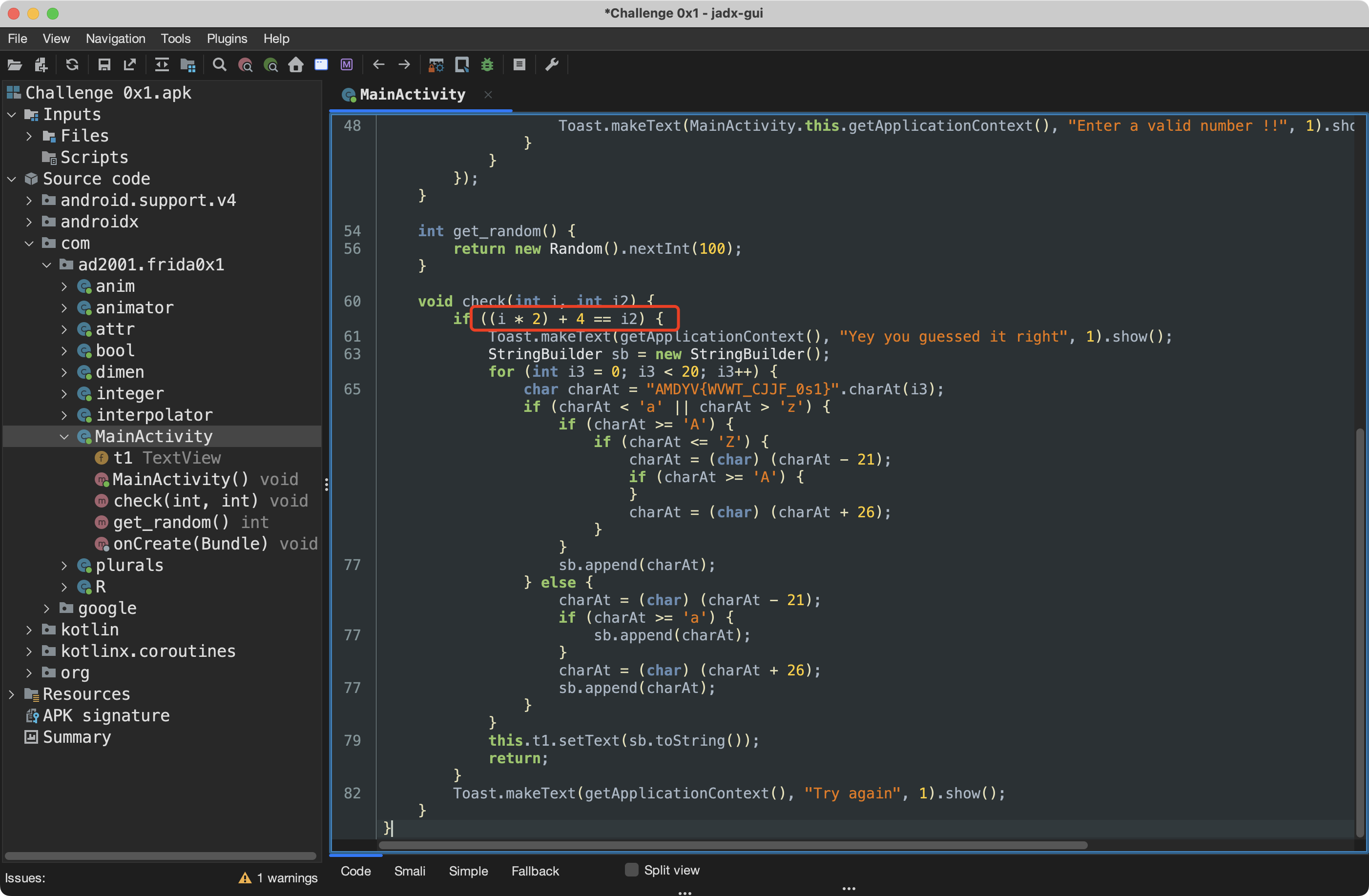
Task: Expand the android.support.v4 package
Action: pos(29,201)
